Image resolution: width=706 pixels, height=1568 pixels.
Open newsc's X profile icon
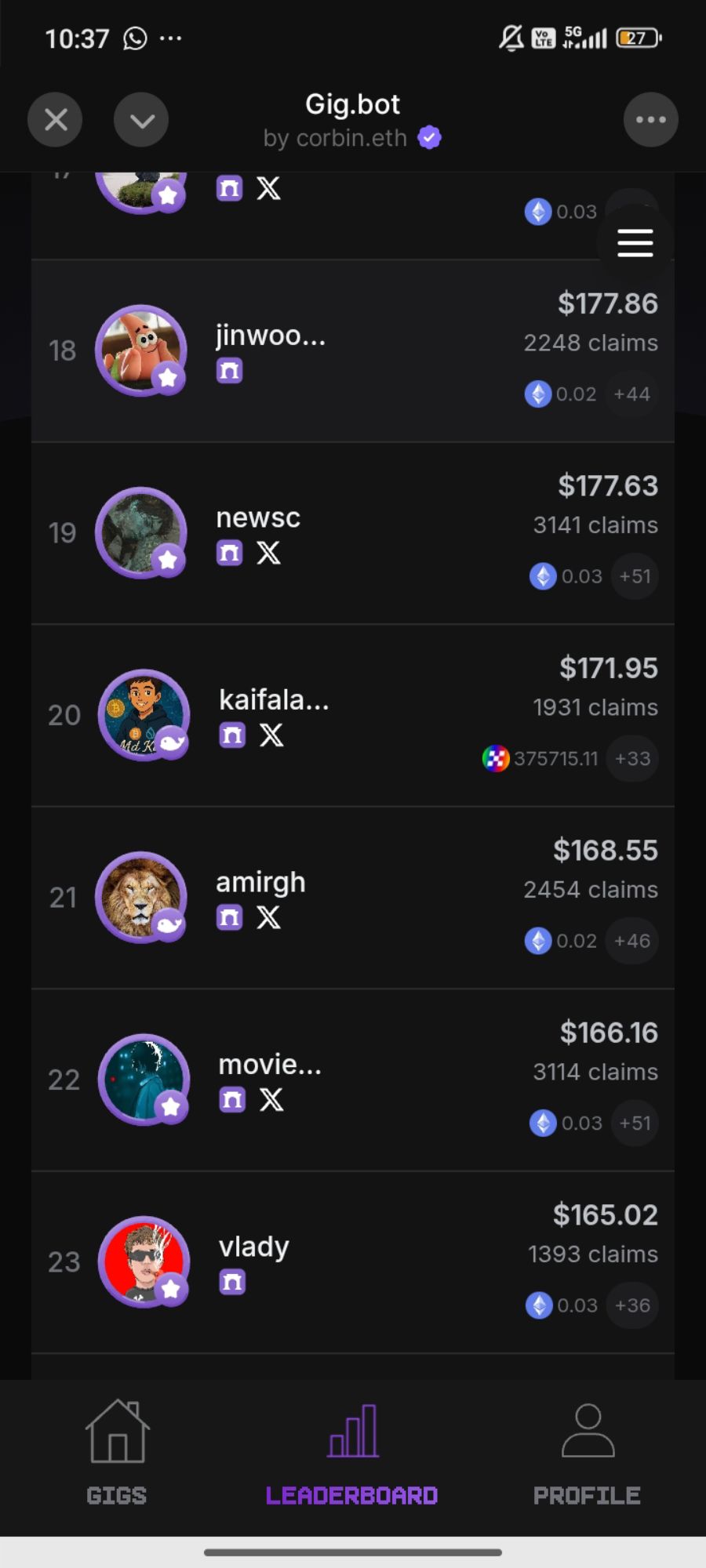click(x=268, y=554)
